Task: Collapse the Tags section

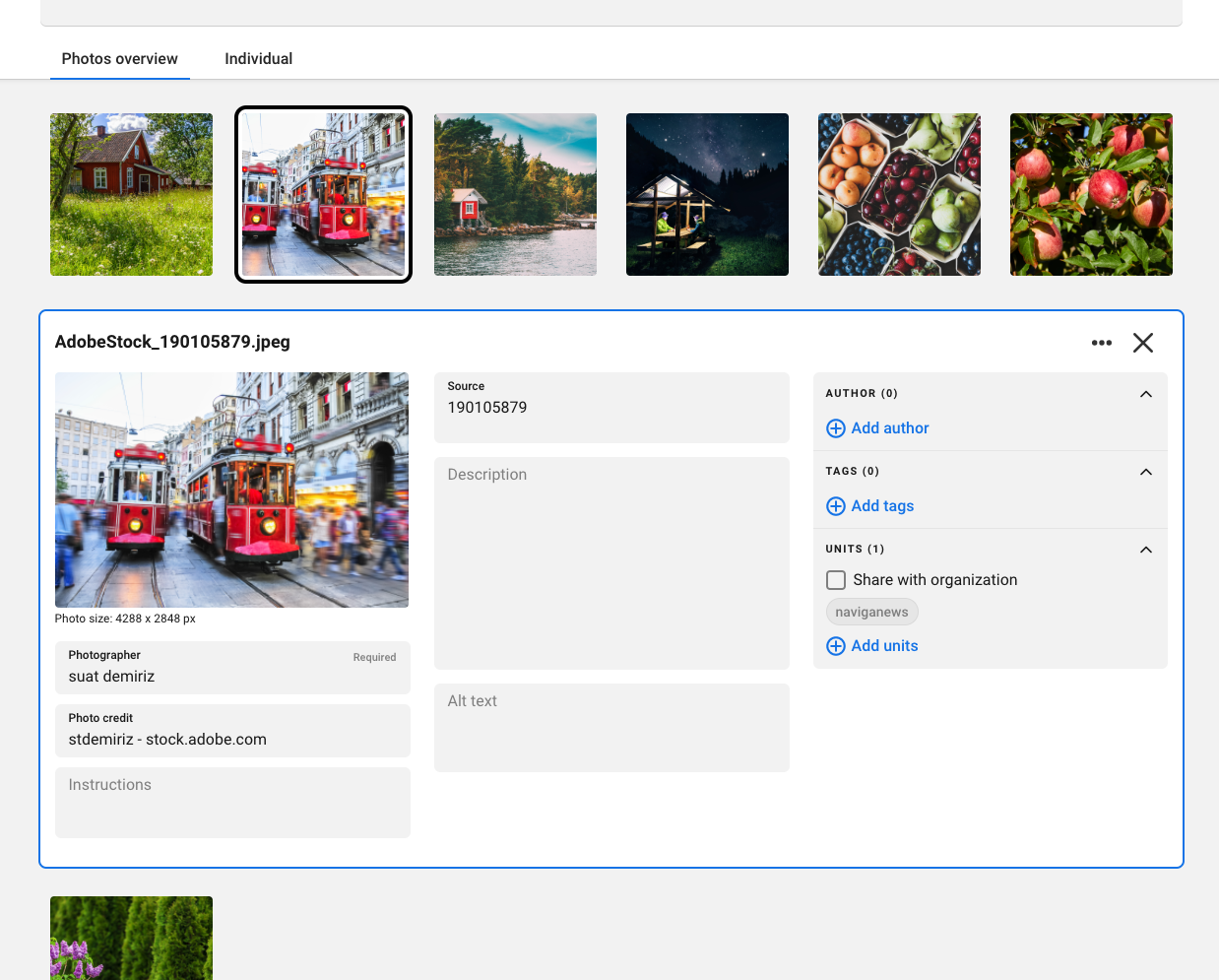Action: click(1146, 472)
